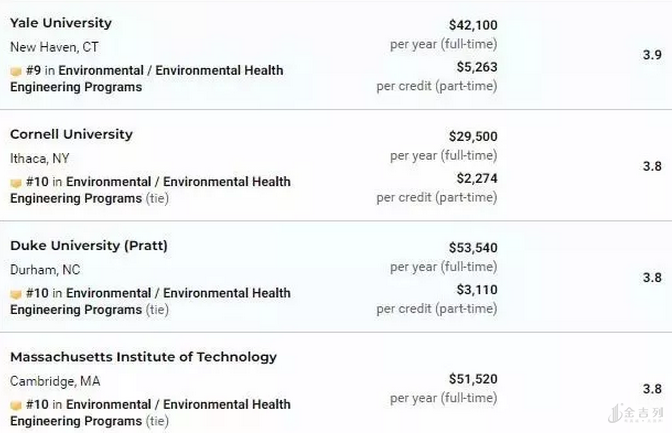Click the New Haven, CT location text

point(54,47)
